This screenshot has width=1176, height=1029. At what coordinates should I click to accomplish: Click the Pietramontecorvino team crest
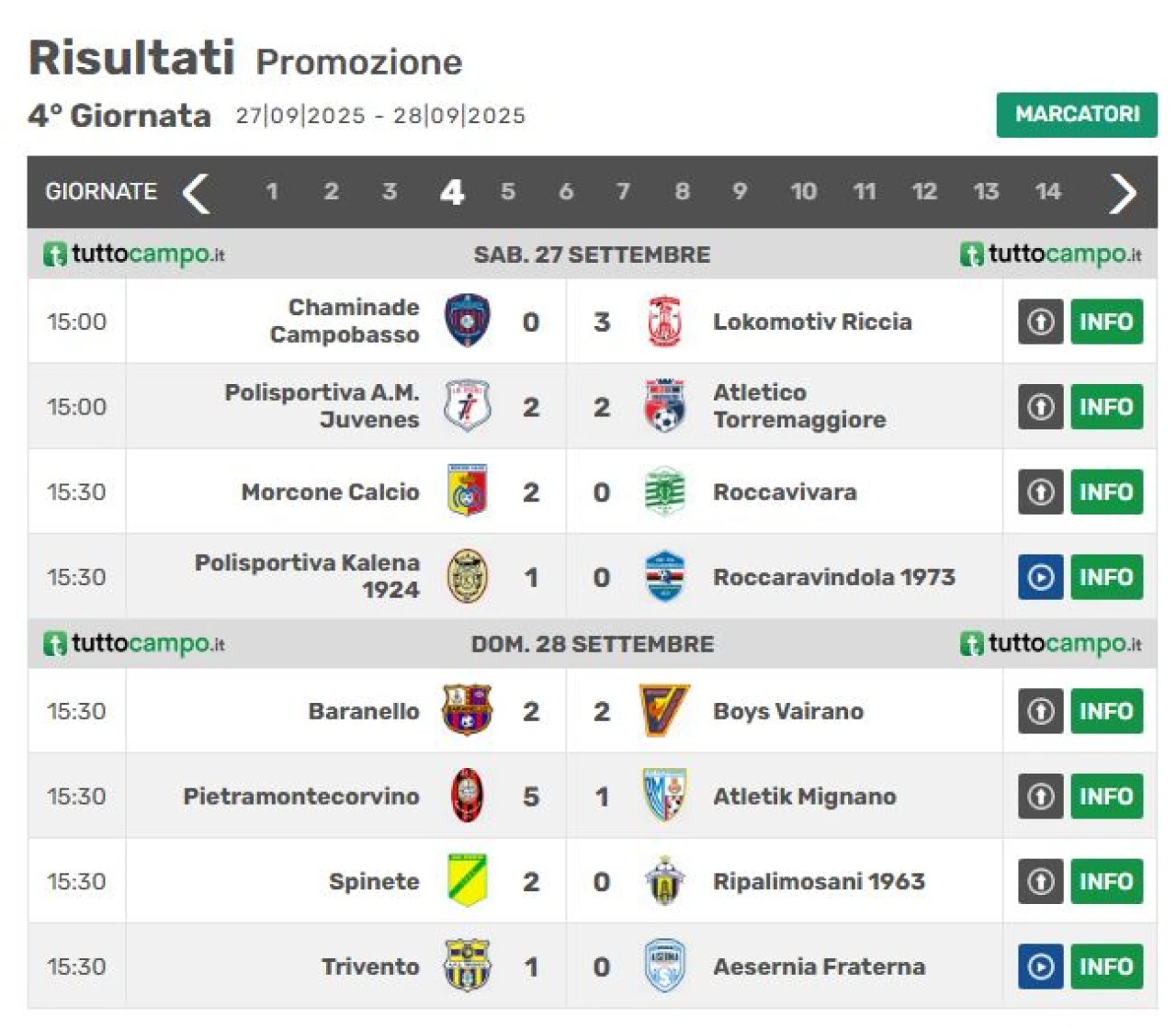(x=467, y=796)
